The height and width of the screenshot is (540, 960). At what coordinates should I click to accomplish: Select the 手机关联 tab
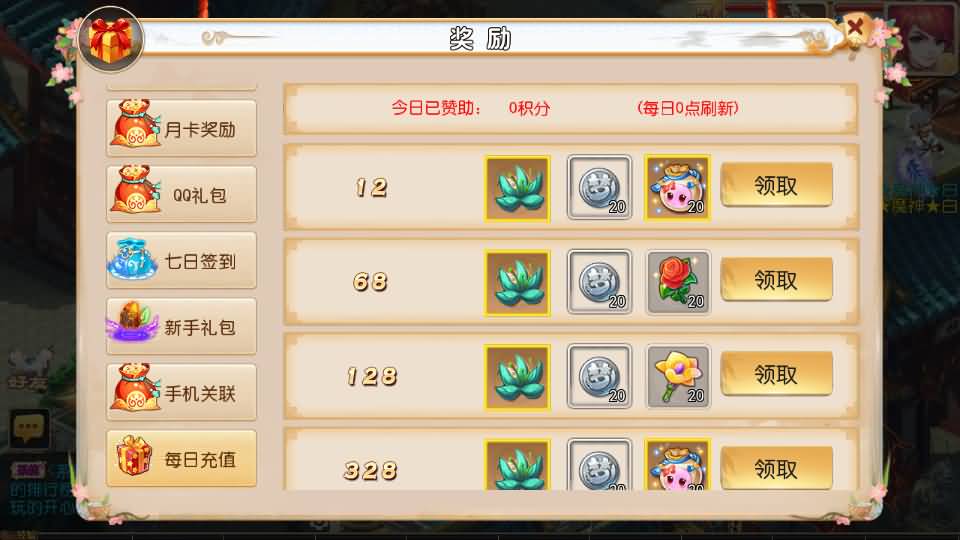point(181,392)
